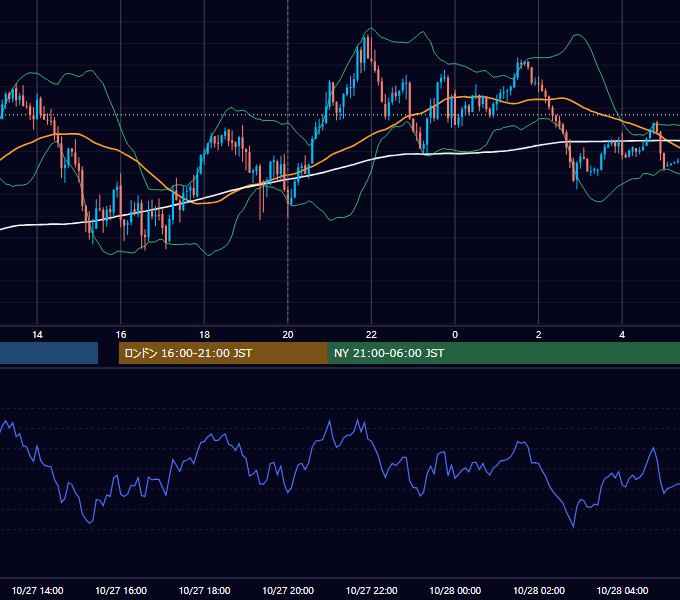Click the hour label 14 on price chart axis

[x=37, y=334]
